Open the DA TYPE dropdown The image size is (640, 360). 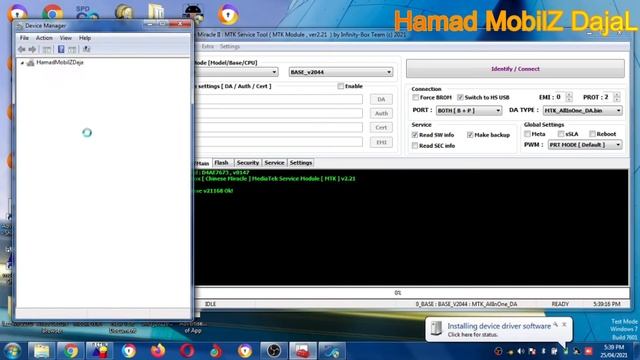582,111
